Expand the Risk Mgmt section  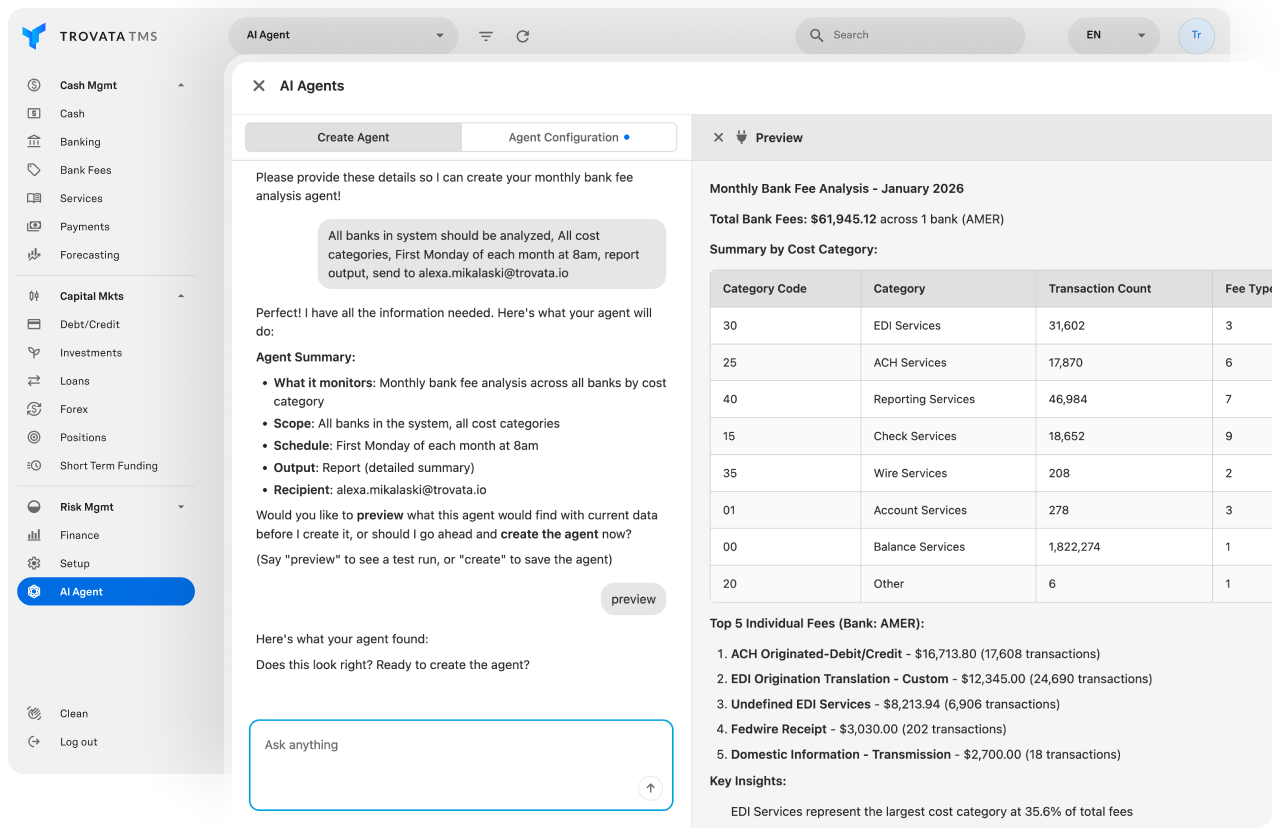(181, 507)
